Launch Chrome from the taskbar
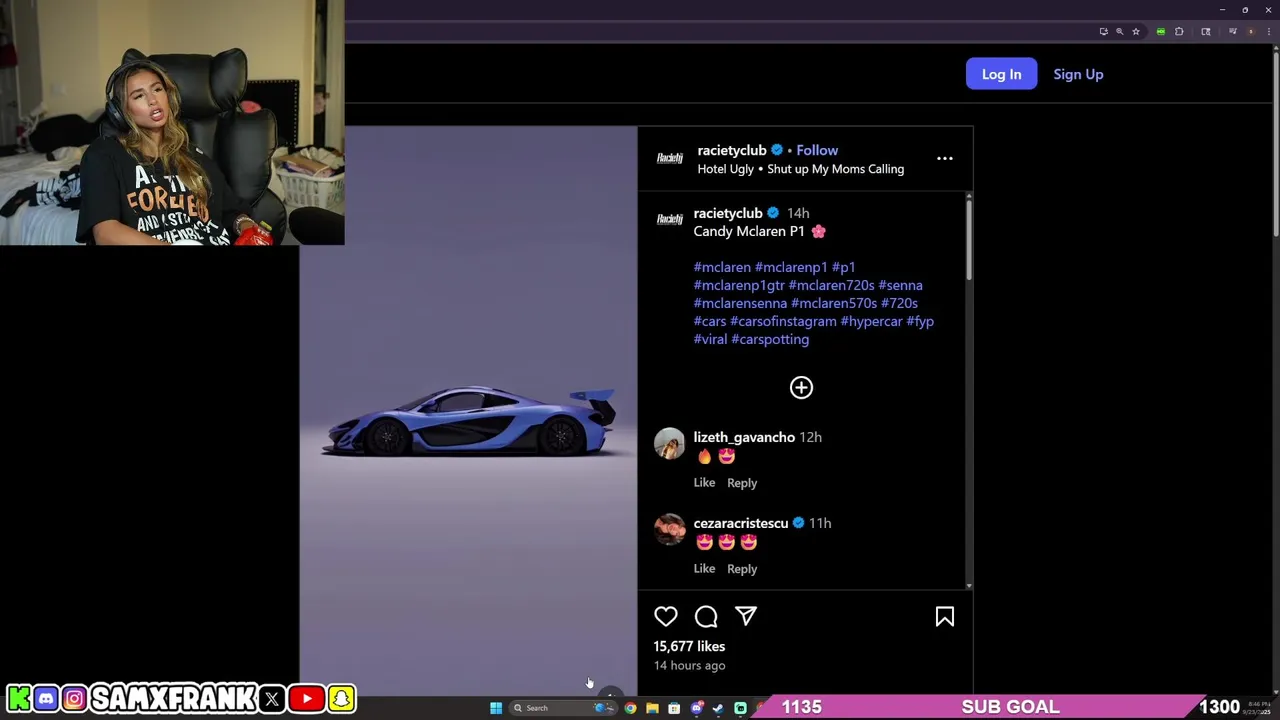This screenshot has width=1280, height=720. (630, 708)
